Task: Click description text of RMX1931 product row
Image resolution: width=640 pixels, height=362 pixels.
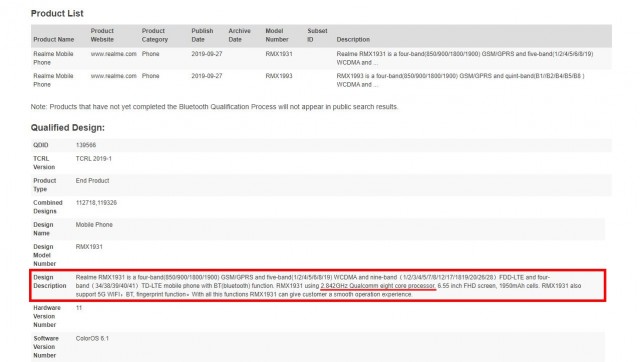Action: (x=465, y=58)
